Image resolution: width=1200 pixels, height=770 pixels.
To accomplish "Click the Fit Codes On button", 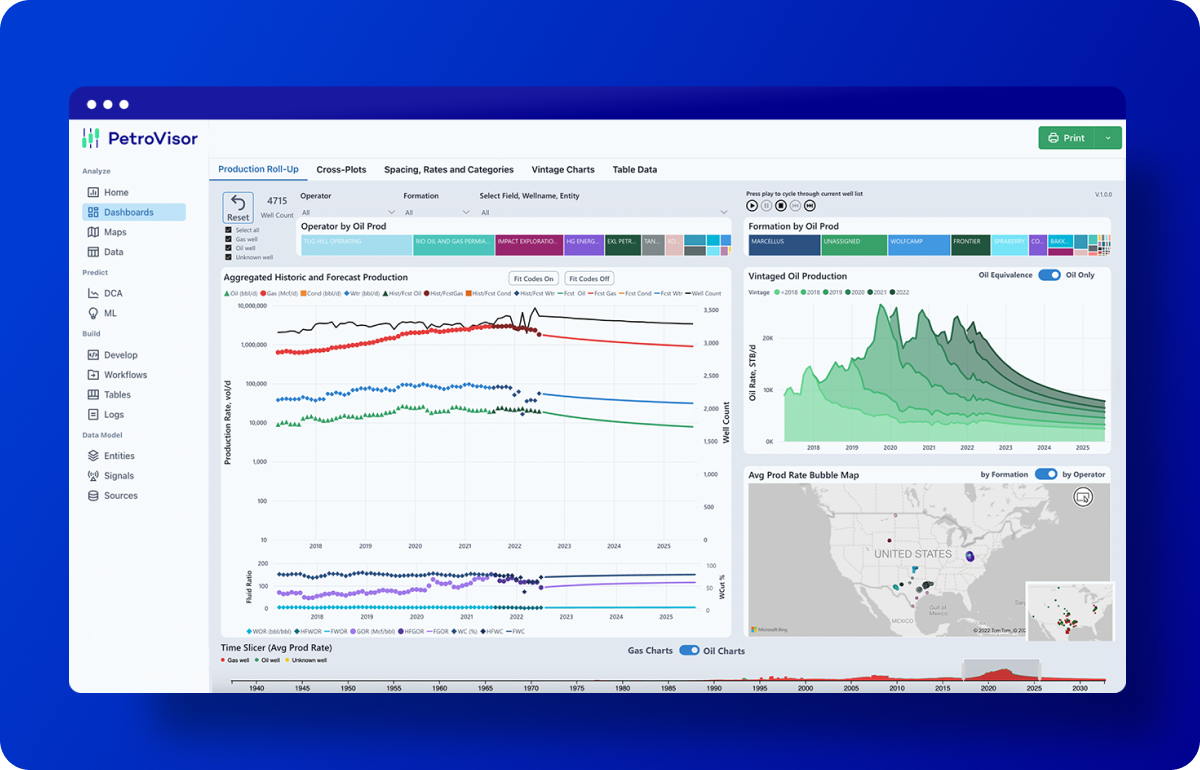I will click(533, 279).
